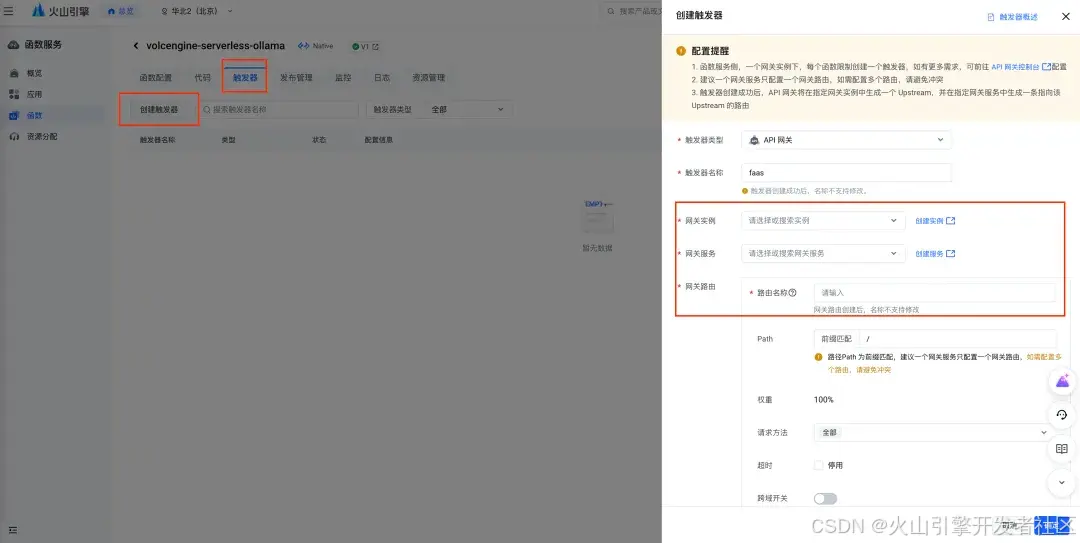Screen dimensions: 1080x543
Task: Collapse the floating tools with chevron icon
Action: [x=1062, y=482]
